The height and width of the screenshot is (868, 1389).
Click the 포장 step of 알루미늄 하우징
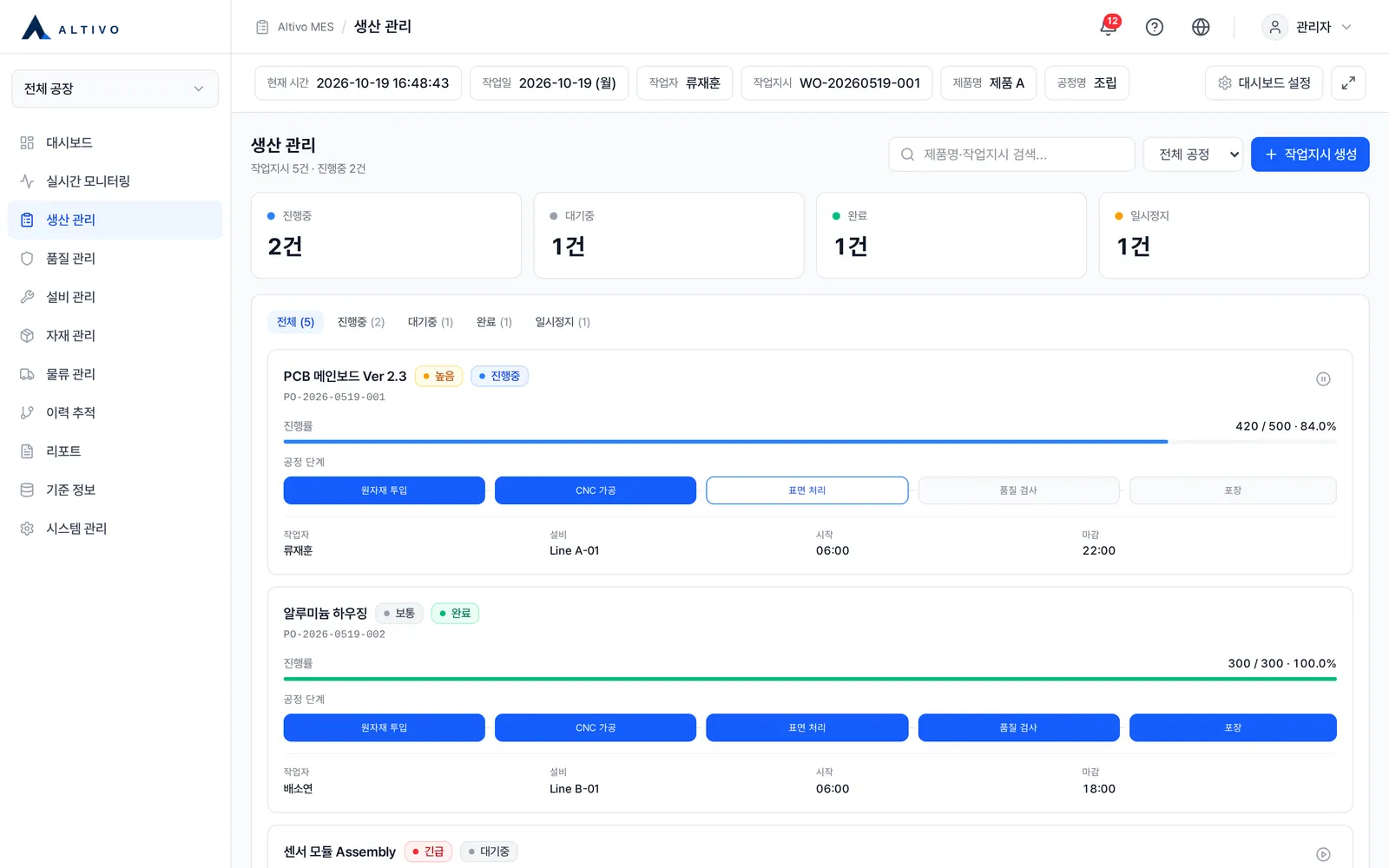pos(1233,727)
